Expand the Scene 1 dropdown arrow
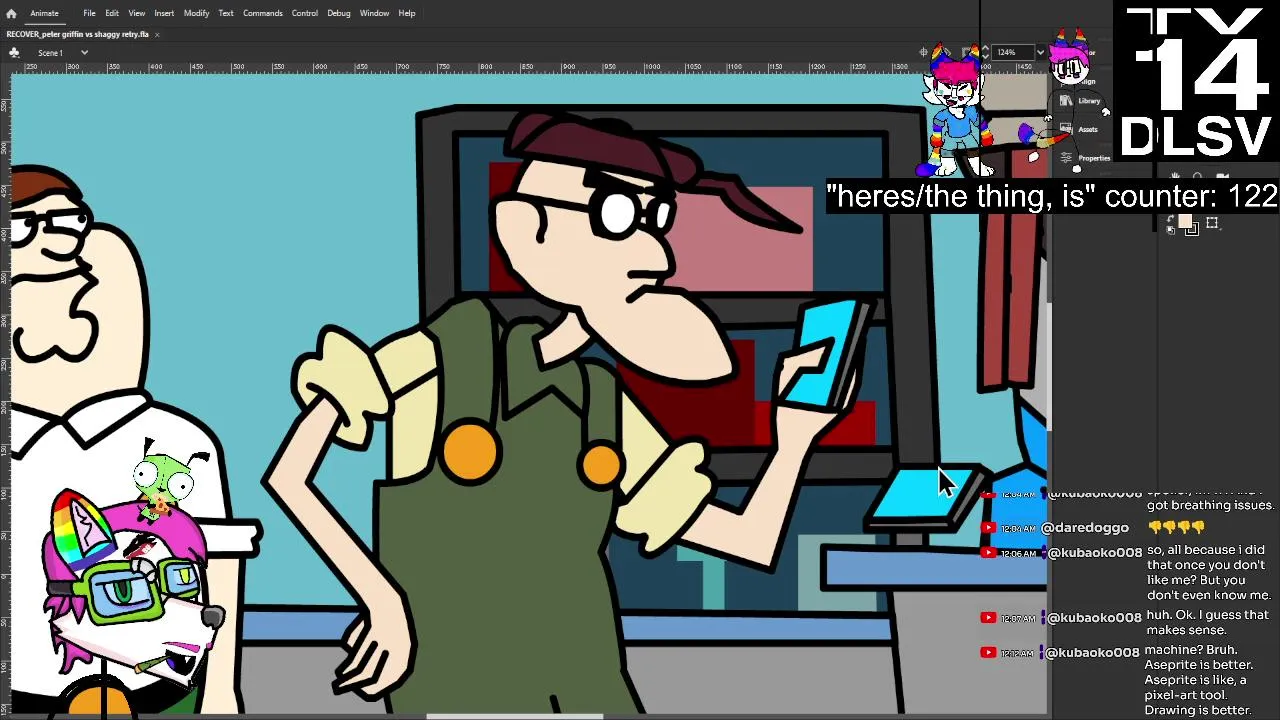Screen dimensions: 1280x720 (x=84, y=52)
